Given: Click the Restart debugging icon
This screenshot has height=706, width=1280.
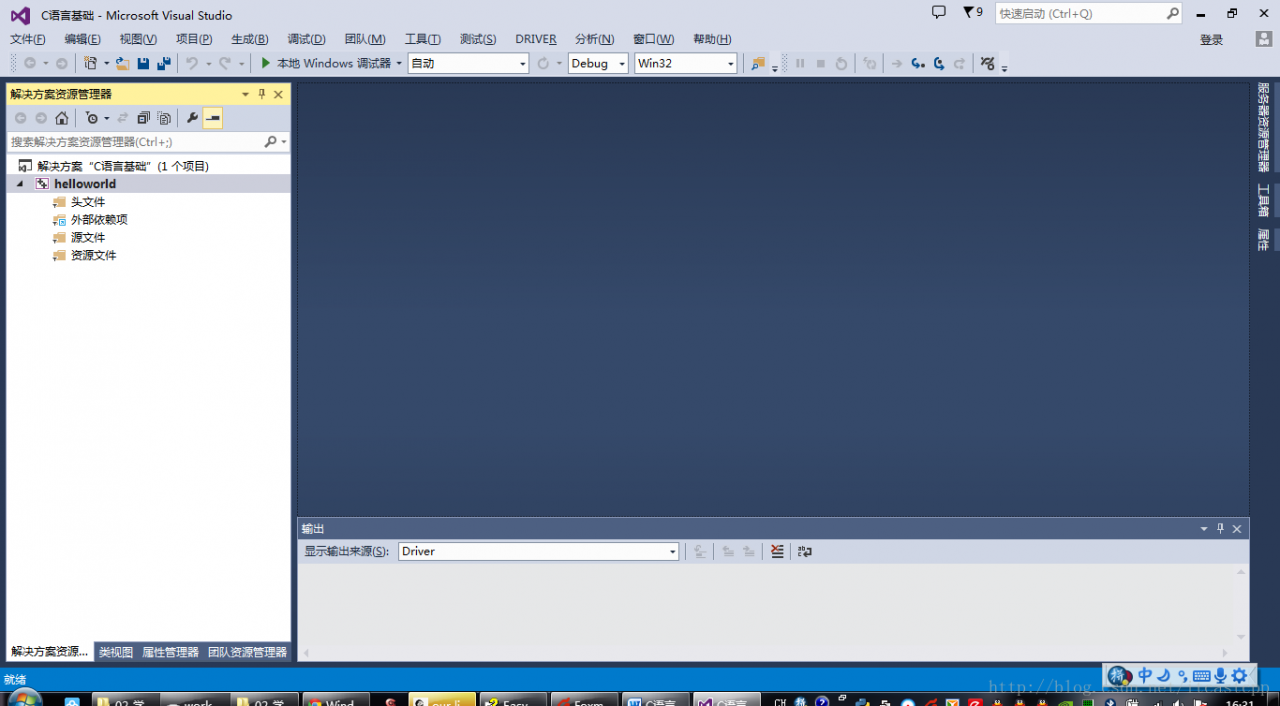Looking at the screenshot, I should pyautogui.click(x=841, y=63).
